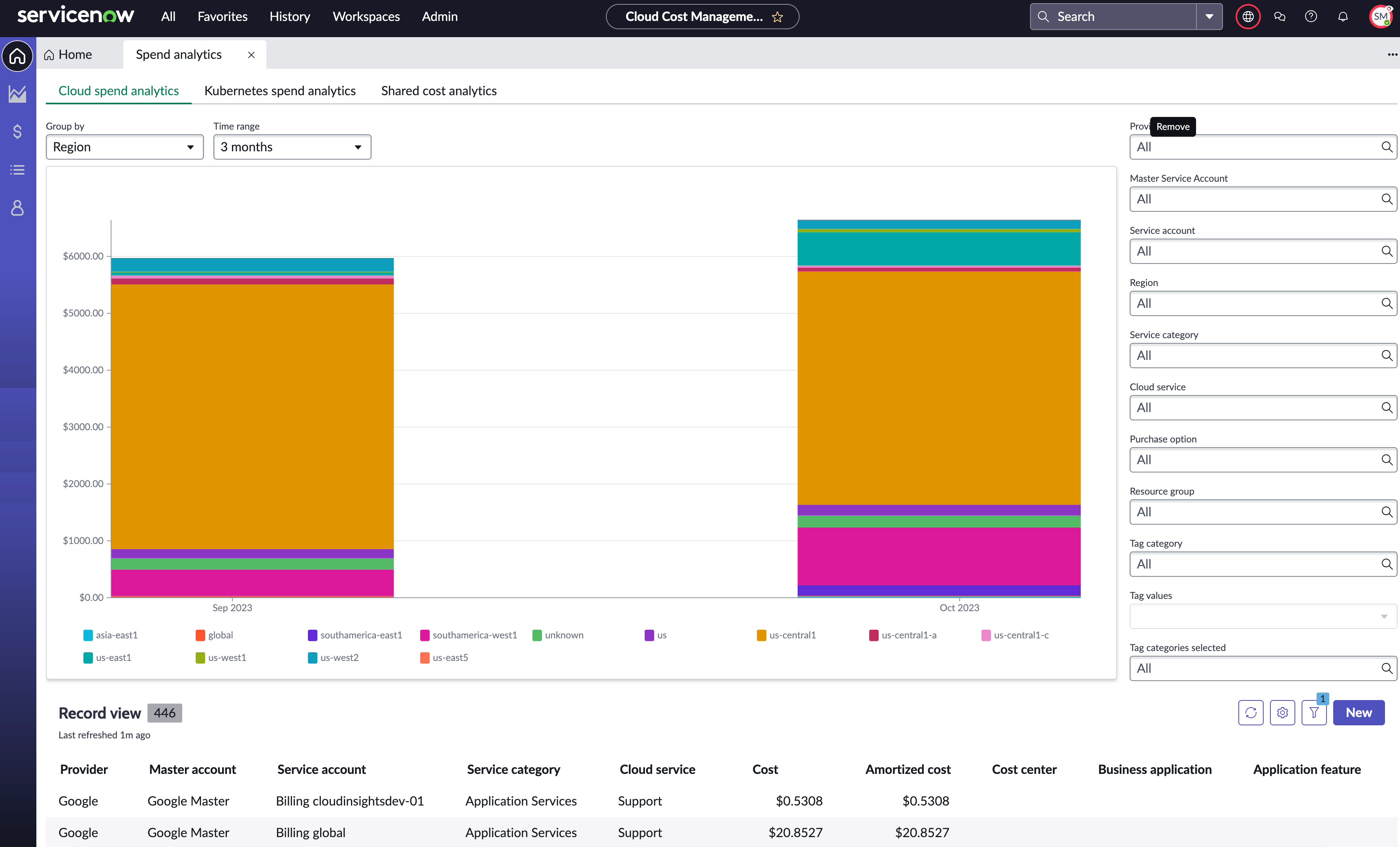Click the ServiceNow logo
This screenshot has width=1400, height=847.
[75, 15]
